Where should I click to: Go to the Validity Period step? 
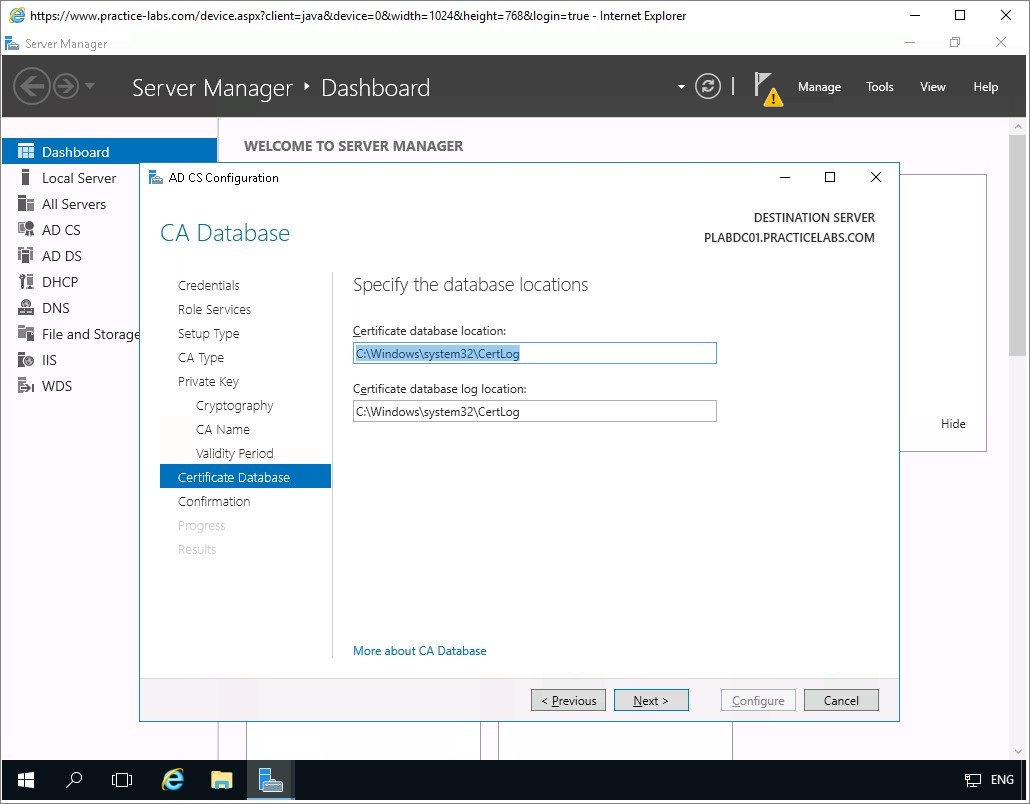pos(235,453)
